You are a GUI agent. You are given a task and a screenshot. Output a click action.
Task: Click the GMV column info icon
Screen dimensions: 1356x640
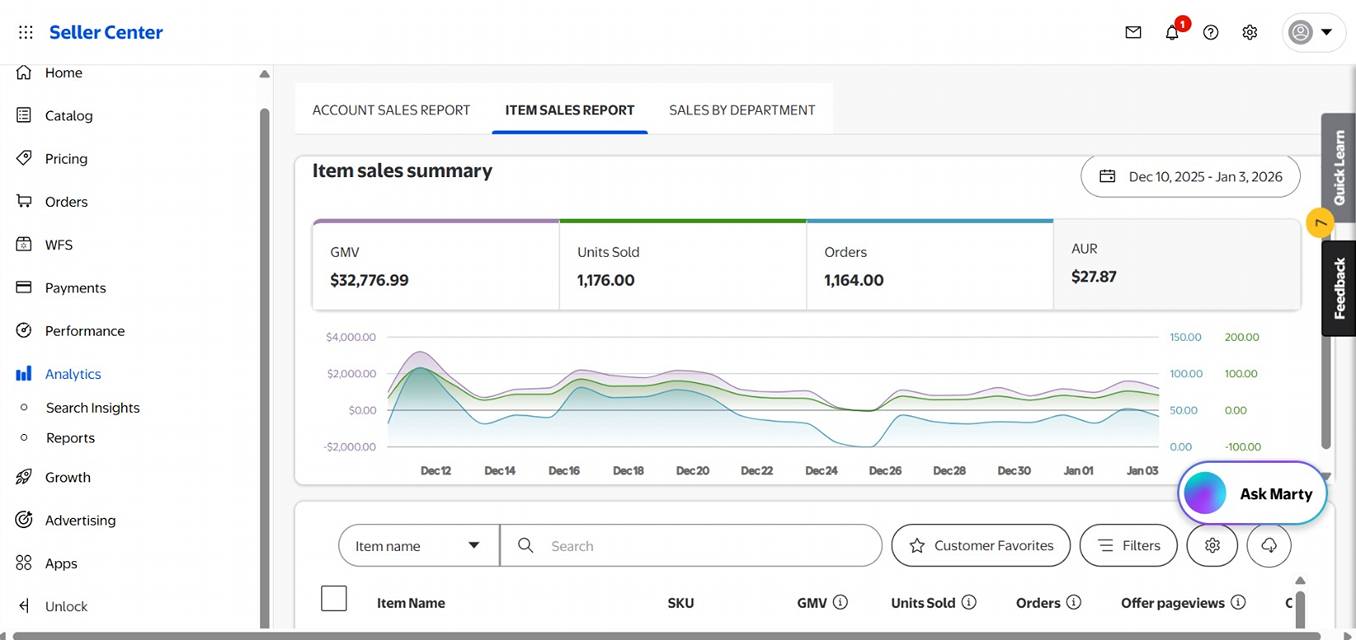(840, 602)
